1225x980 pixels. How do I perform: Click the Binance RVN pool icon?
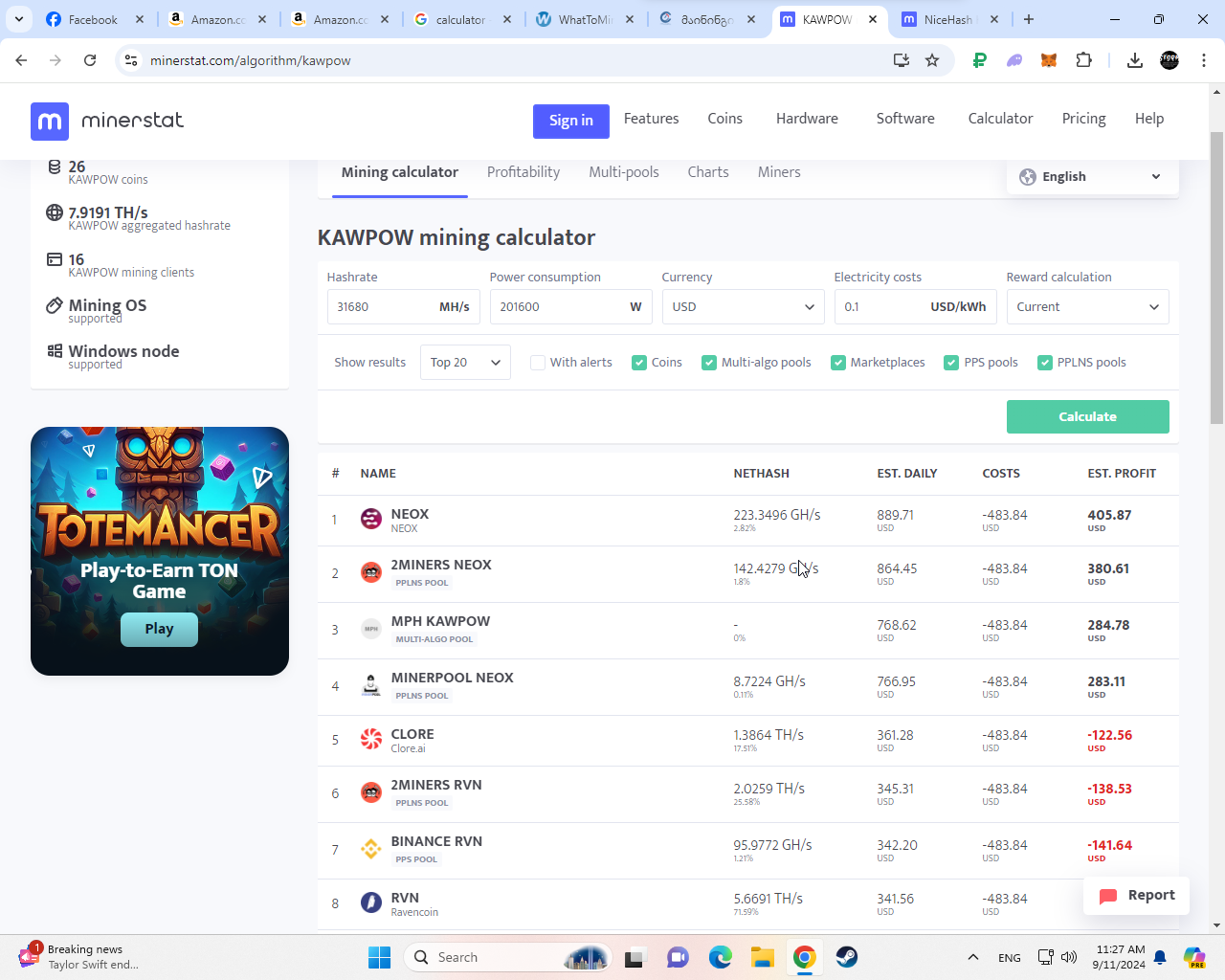pos(371,849)
